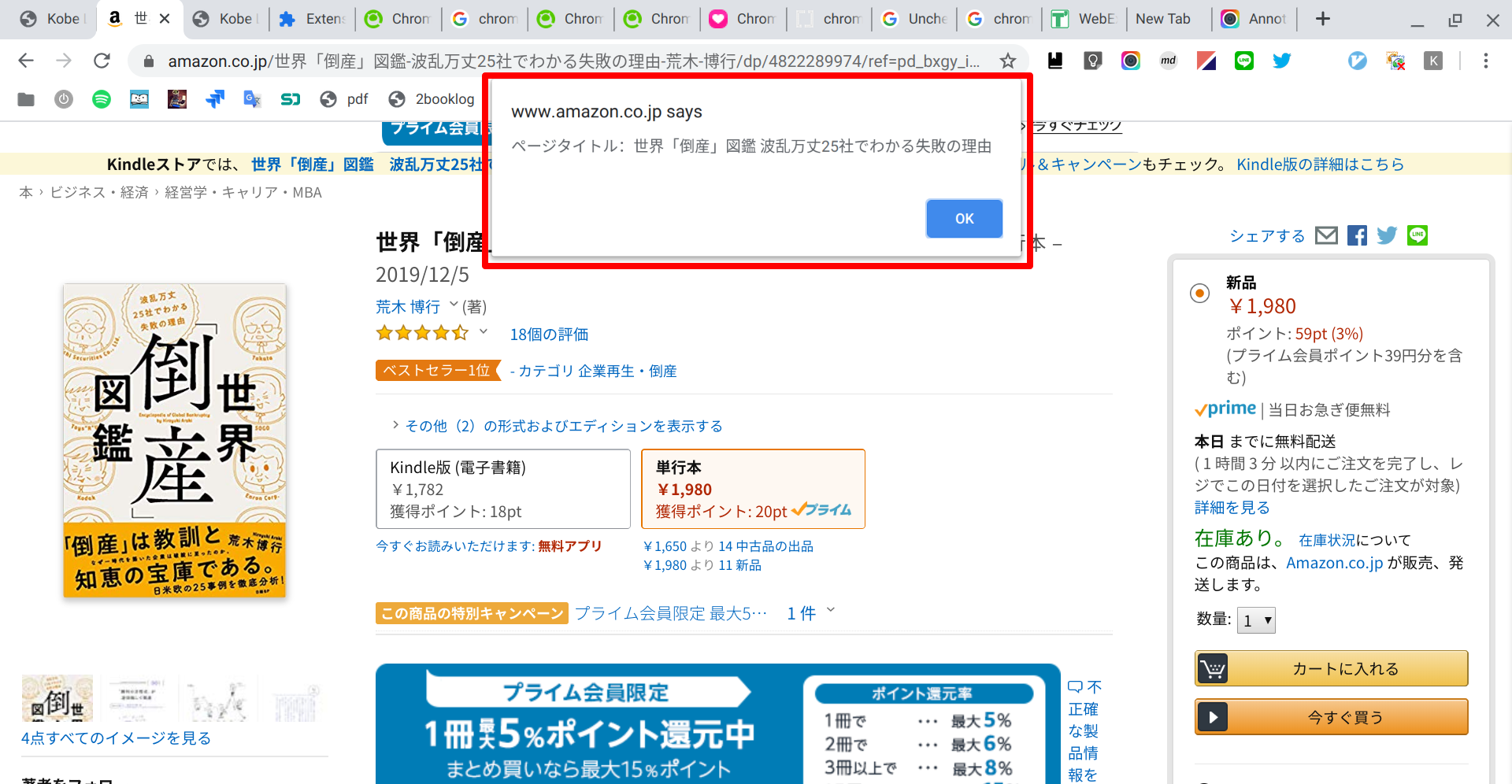Click the breadcrumb ビジネス・経済
The image size is (1512, 784).
[x=99, y=193]
